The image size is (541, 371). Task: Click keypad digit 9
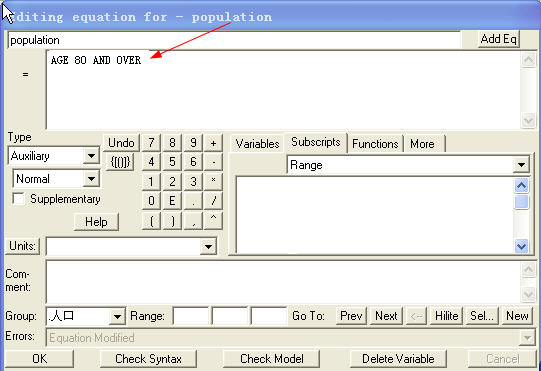click(x=193, y=143)
